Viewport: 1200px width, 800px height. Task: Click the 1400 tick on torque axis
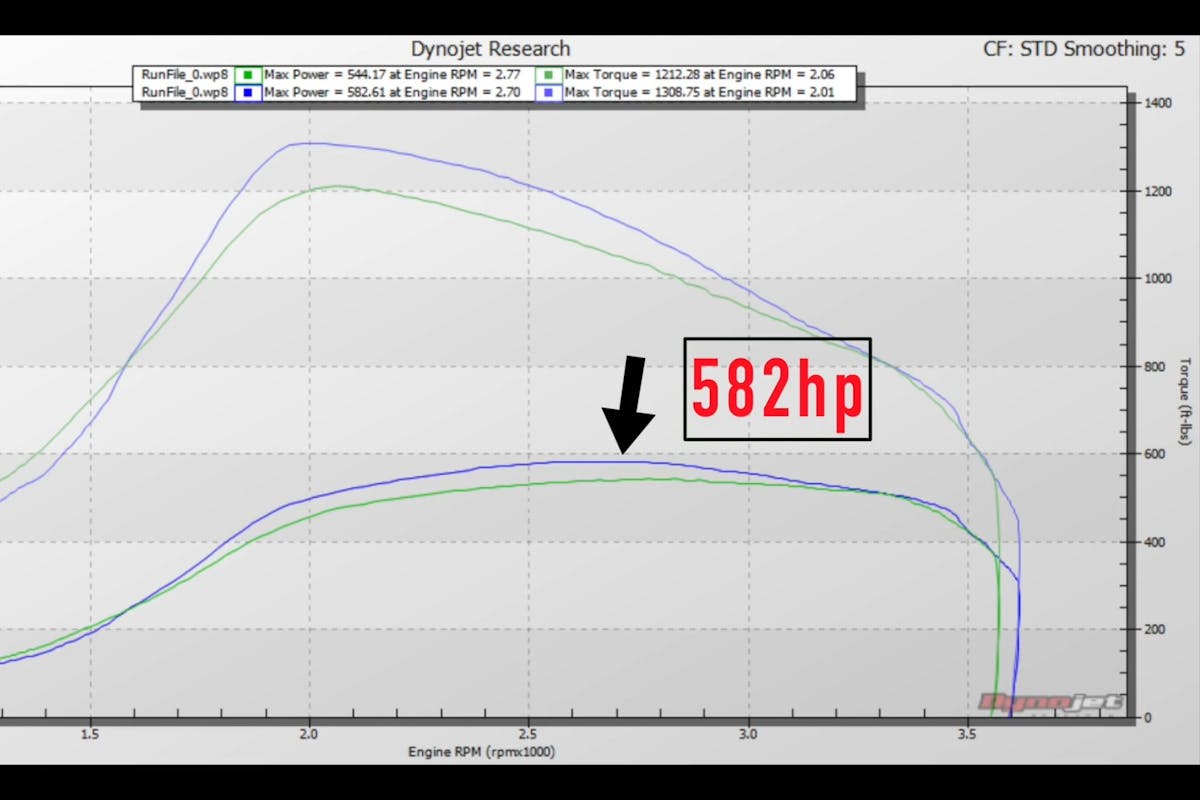coord(1158,104)
